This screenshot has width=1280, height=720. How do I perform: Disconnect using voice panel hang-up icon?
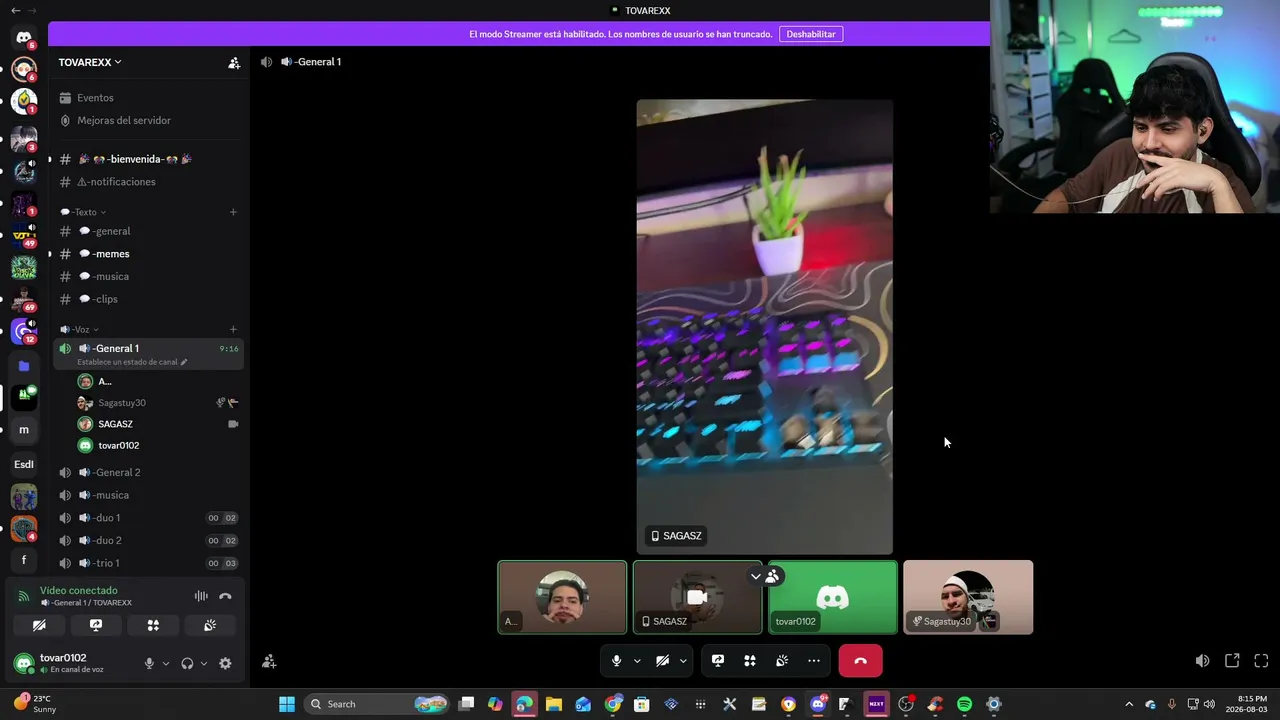(225, 596)
